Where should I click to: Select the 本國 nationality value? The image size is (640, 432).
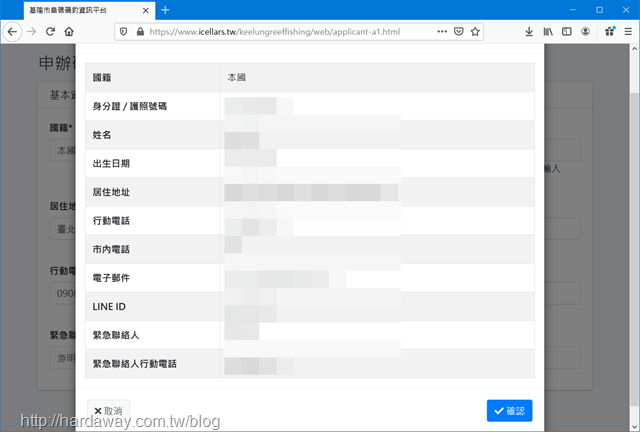click(236, 78)
